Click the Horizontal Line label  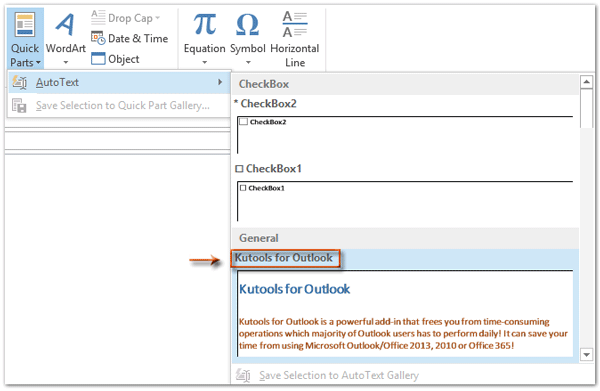(x=295, y=55)
